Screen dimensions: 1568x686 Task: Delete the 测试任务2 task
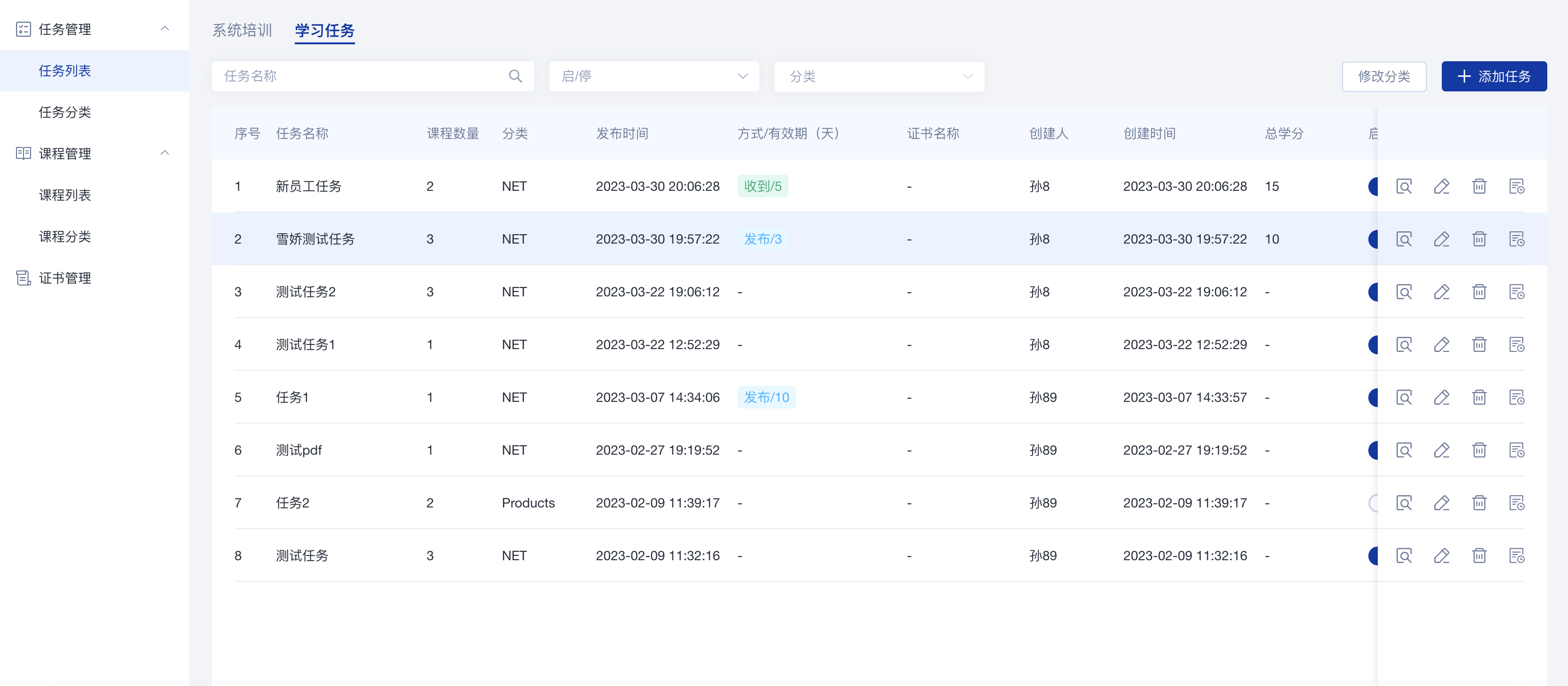tap(1479, 292)
